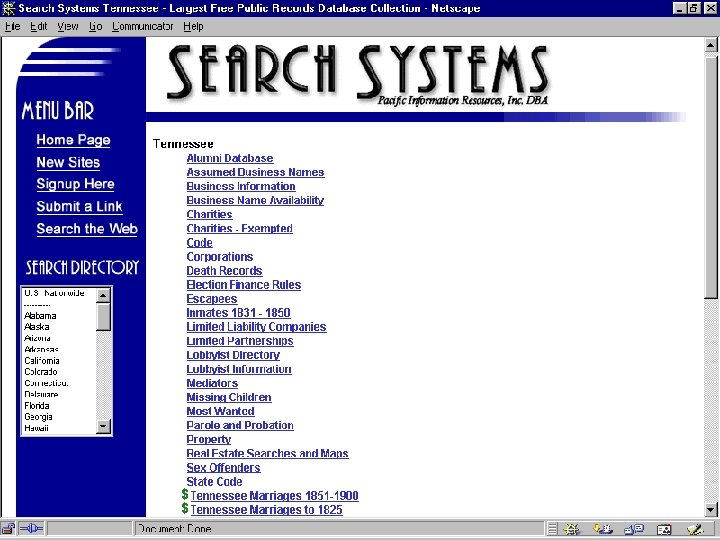The width and height of the screenshot is (720, 540).
Task: Open the Help menu
Action: 193,27
